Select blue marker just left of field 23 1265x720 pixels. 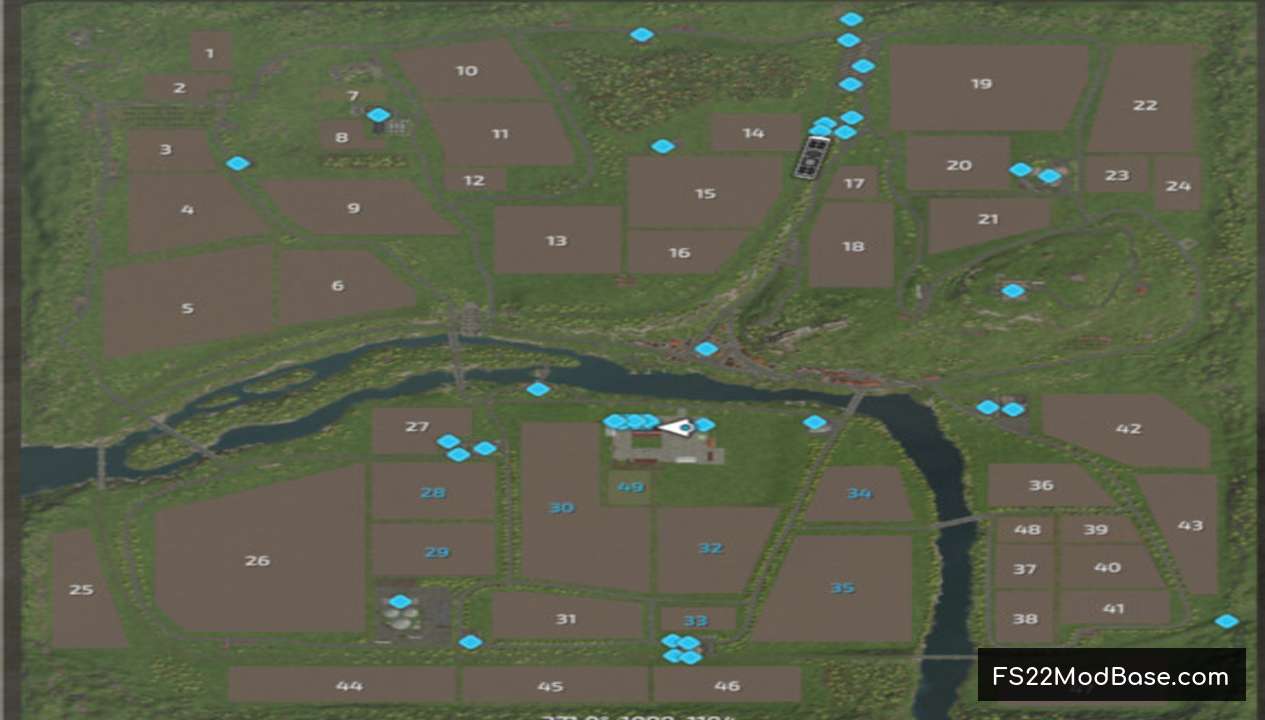[x=1049, y=176]
